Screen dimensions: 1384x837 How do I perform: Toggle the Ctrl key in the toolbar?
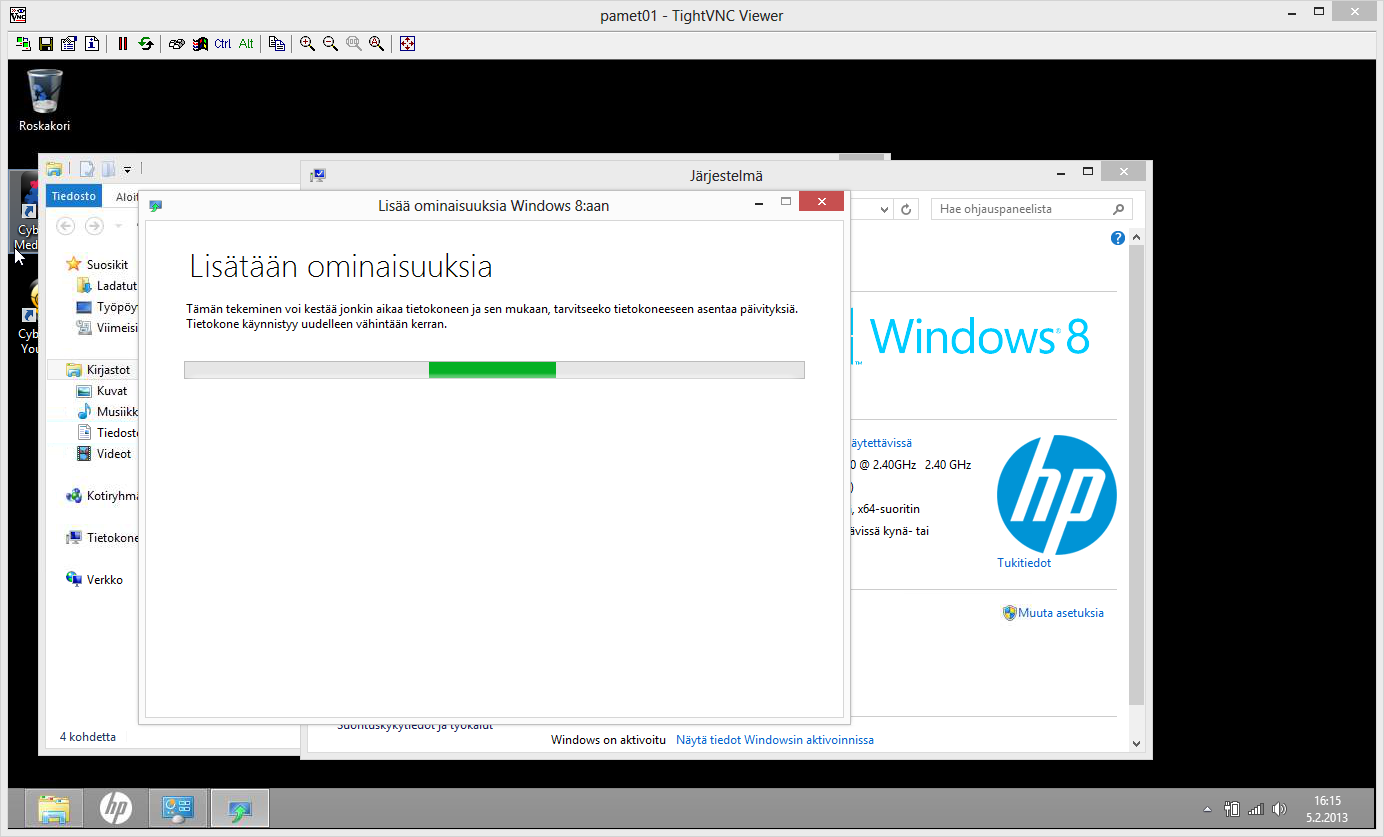[223, 44]
